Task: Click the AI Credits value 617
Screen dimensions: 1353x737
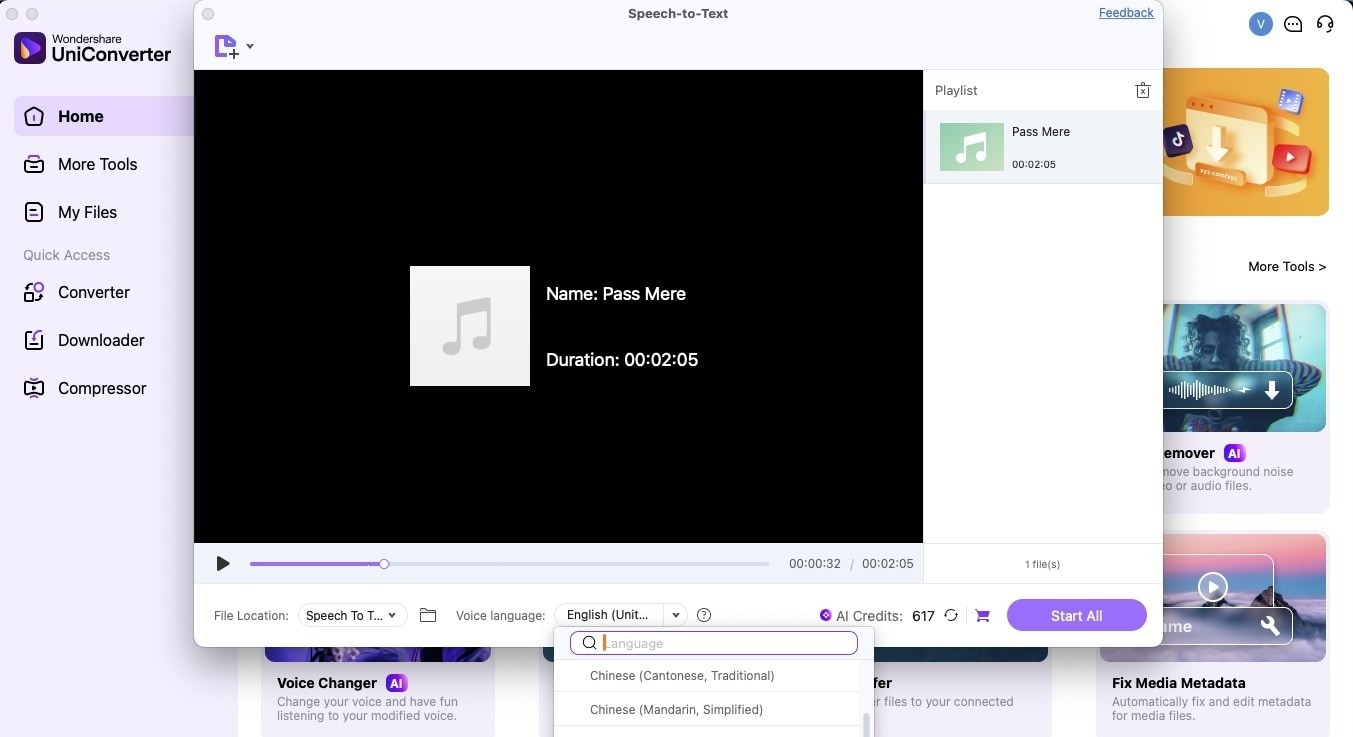Action: (923, 616)
